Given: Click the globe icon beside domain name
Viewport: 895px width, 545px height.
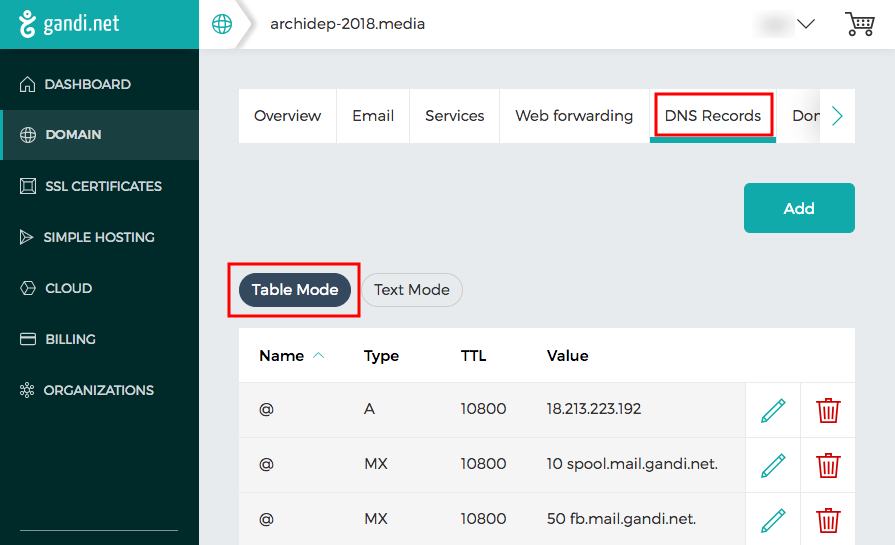Looking at the screenshot, I should pos(222,24).
